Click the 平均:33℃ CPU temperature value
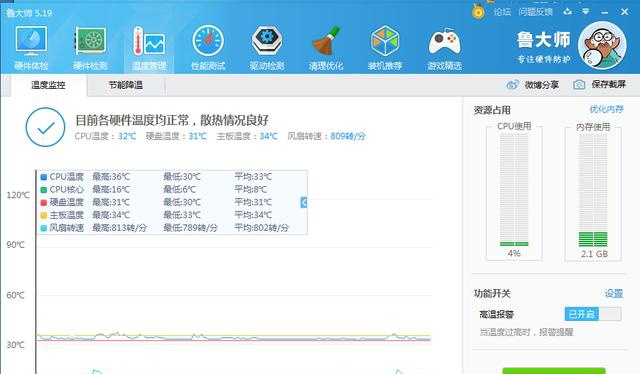 253,177
